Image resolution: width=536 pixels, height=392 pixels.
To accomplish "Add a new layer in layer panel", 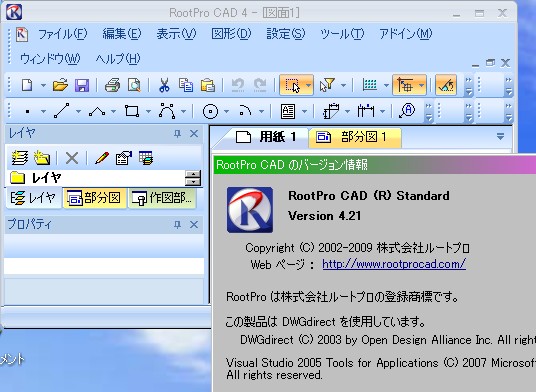I will (20, 158).
